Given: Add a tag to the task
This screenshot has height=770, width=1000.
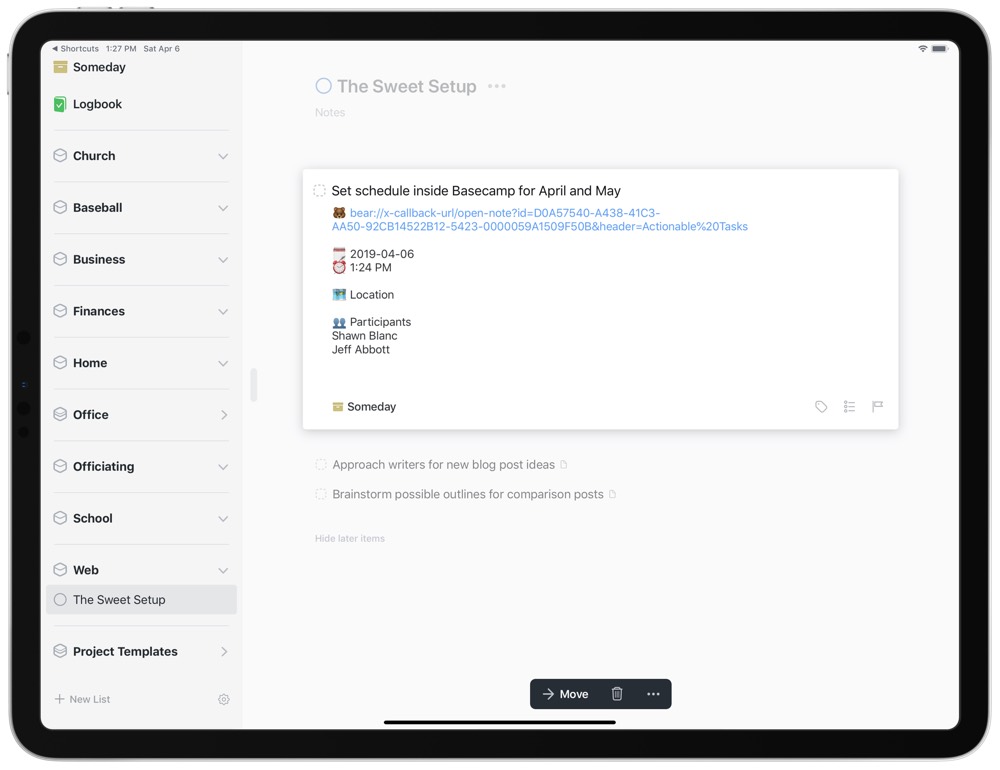Looking at the screenshot, I should pos(821,406).
